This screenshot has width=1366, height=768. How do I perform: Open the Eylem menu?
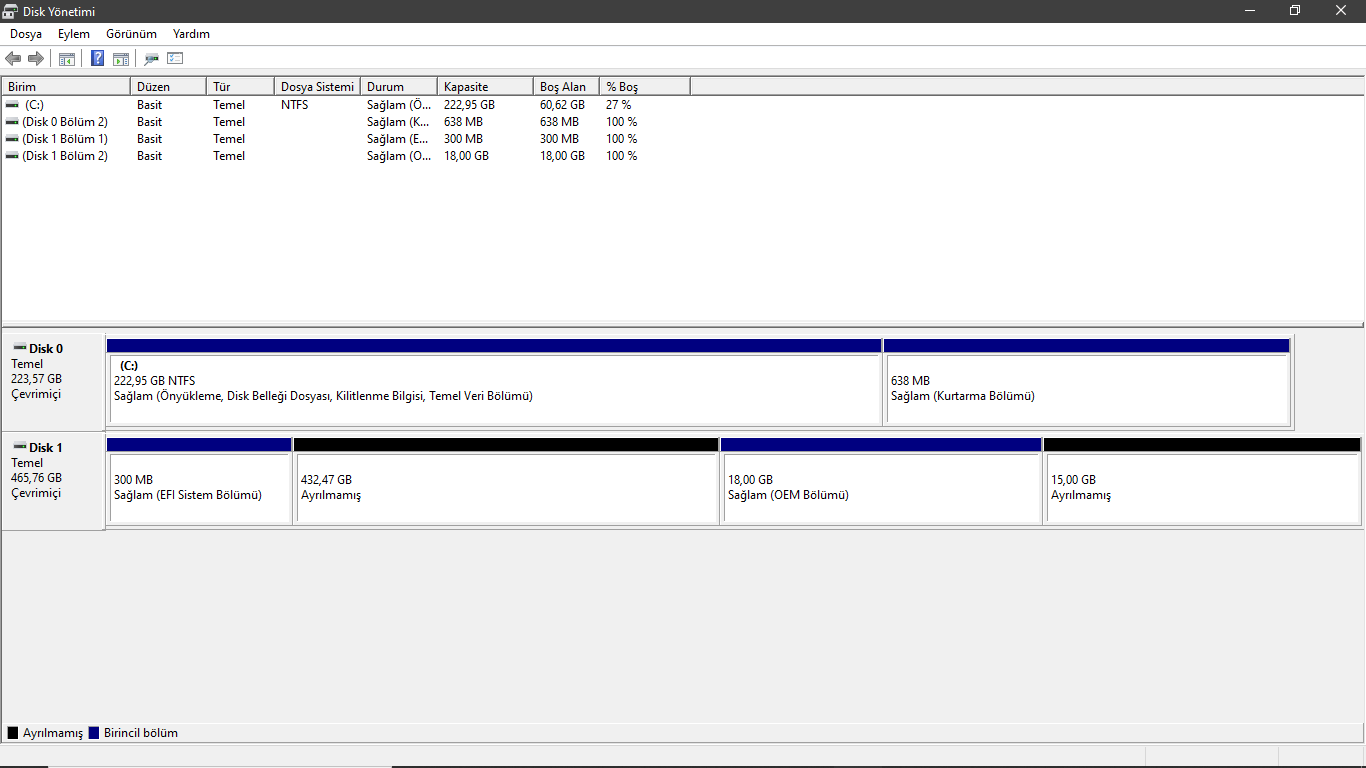coord(74,34)
